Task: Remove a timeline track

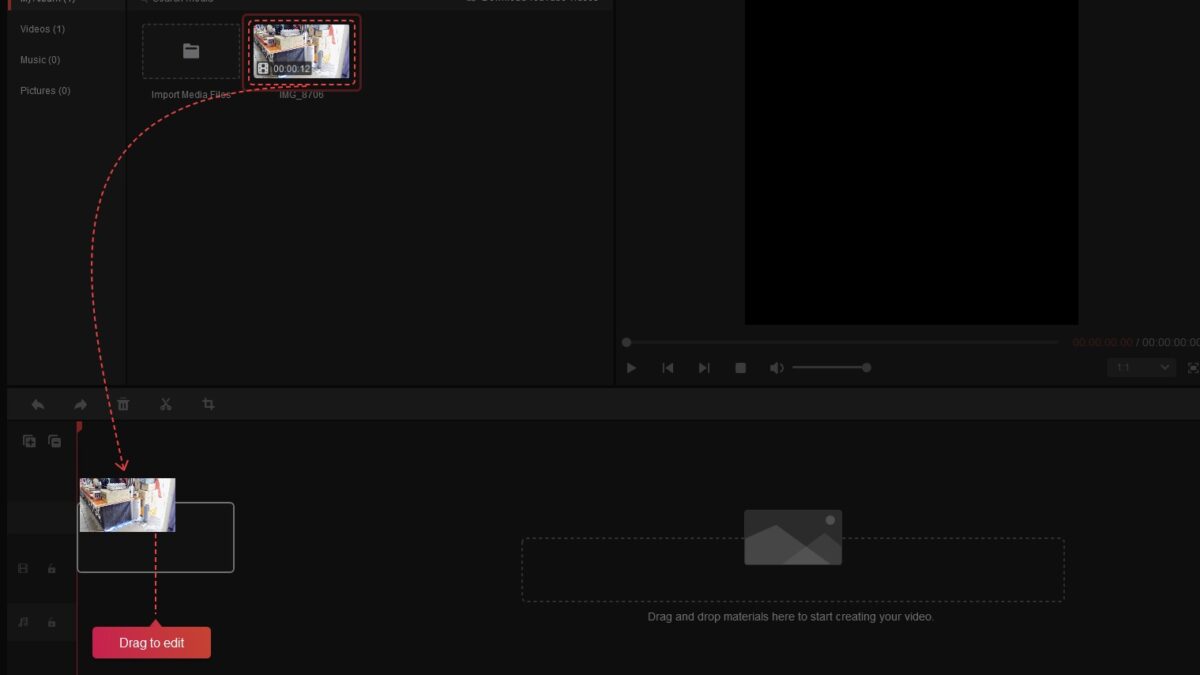Action: click(x=55, y=441)
